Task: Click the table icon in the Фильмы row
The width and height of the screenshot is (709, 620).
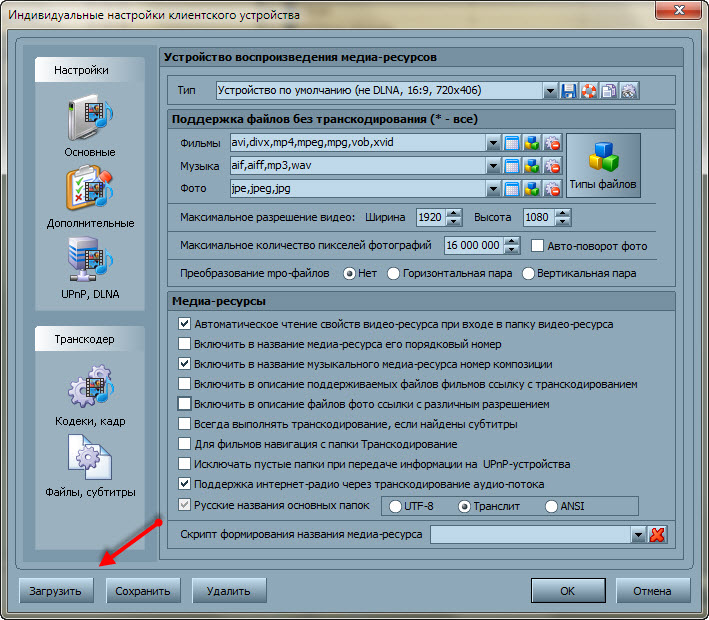Action: point(512,143)
